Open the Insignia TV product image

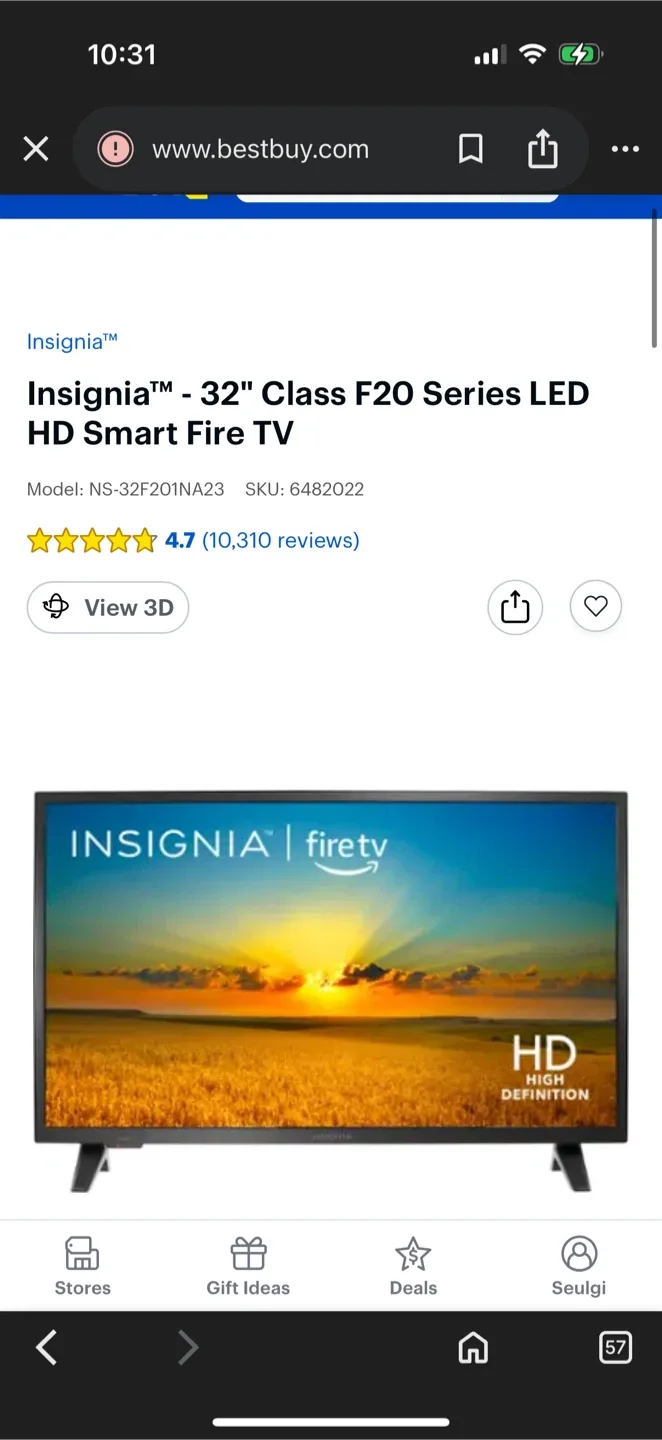coord(331,991)
